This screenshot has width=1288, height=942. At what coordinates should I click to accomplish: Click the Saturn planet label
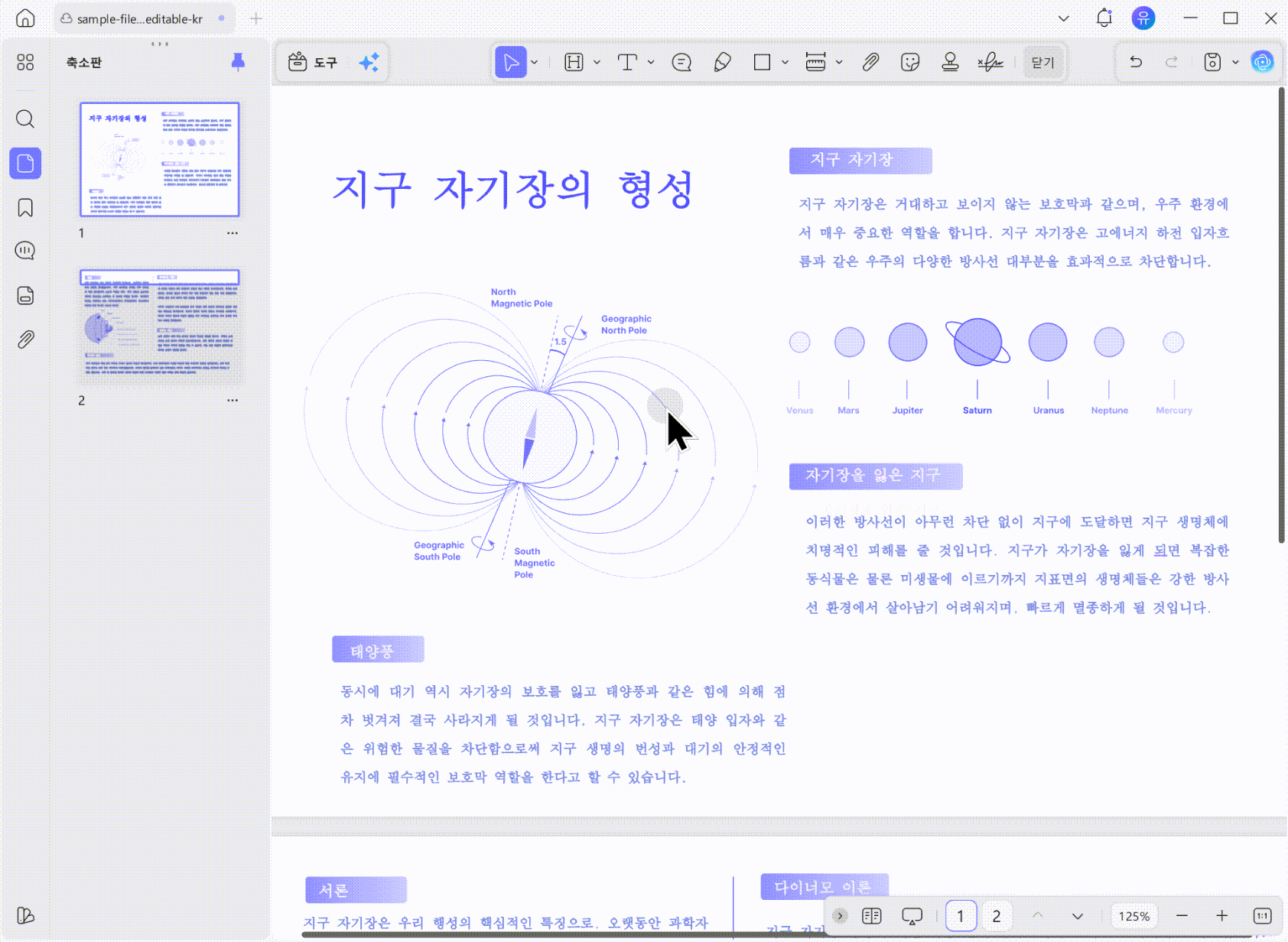977,411
